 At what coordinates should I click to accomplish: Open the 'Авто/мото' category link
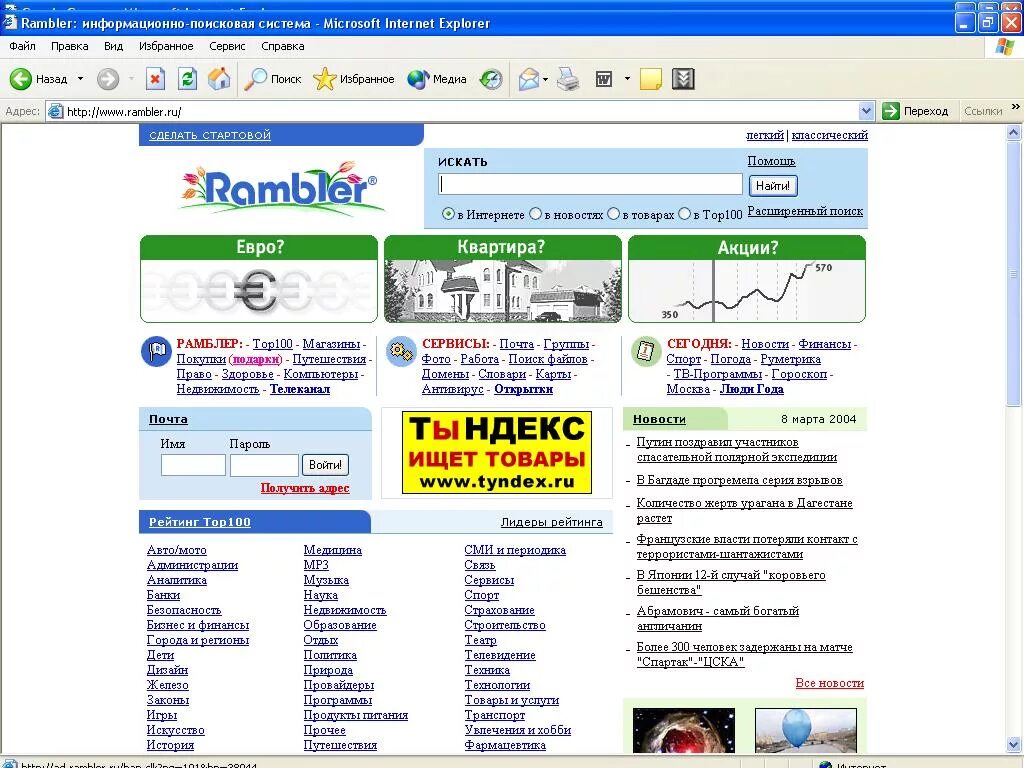tap(176, 550)
